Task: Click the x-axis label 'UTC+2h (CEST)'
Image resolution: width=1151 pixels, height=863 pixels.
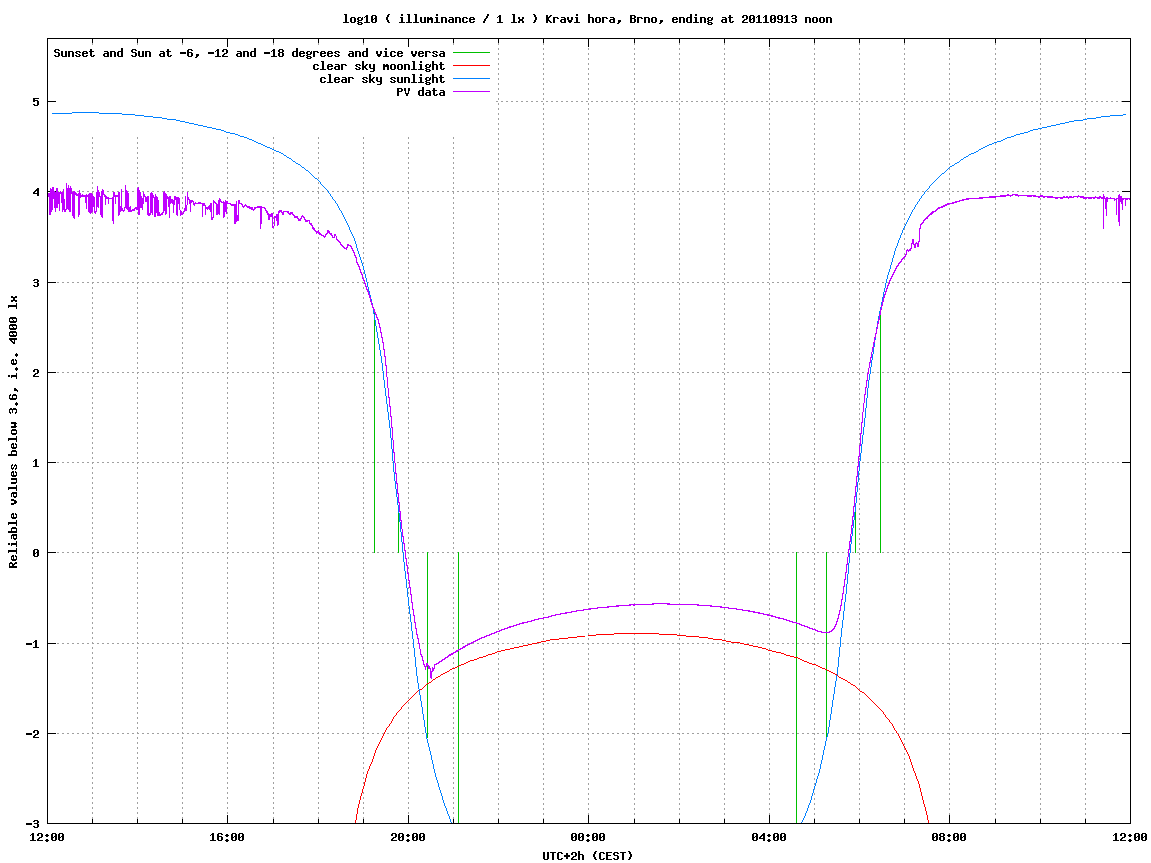Action: 587,856
